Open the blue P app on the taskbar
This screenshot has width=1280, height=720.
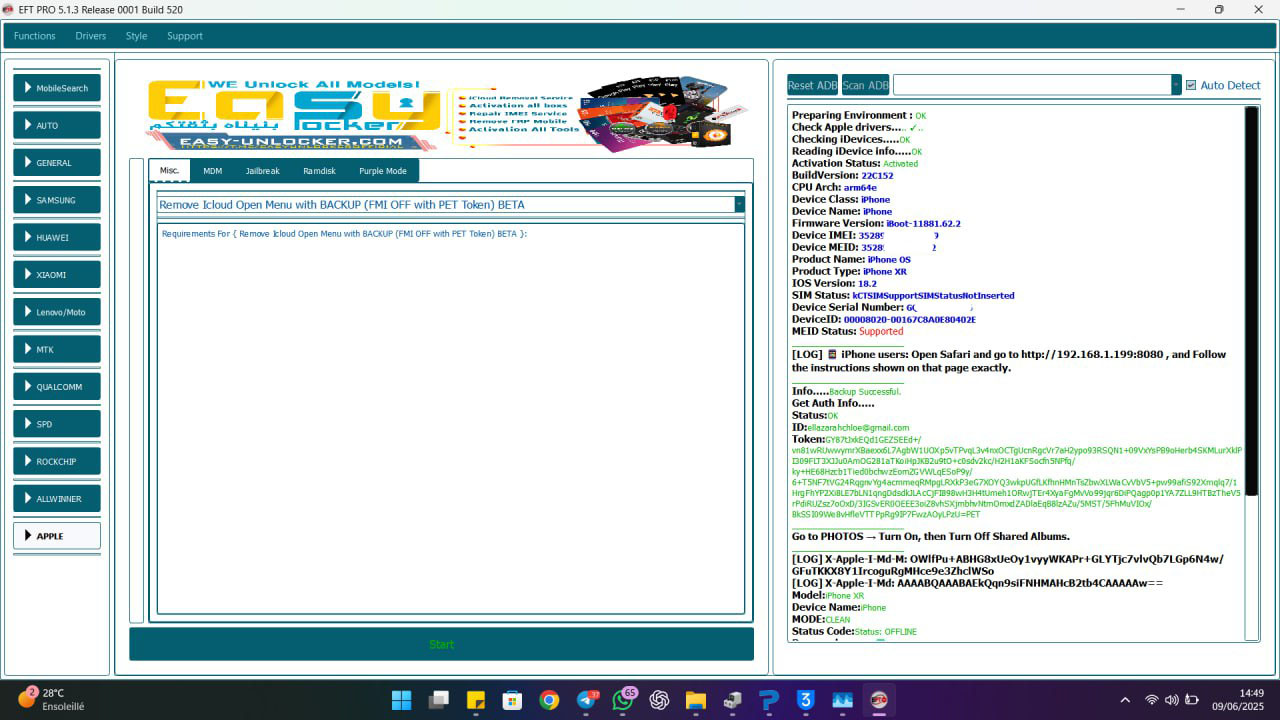769,700
